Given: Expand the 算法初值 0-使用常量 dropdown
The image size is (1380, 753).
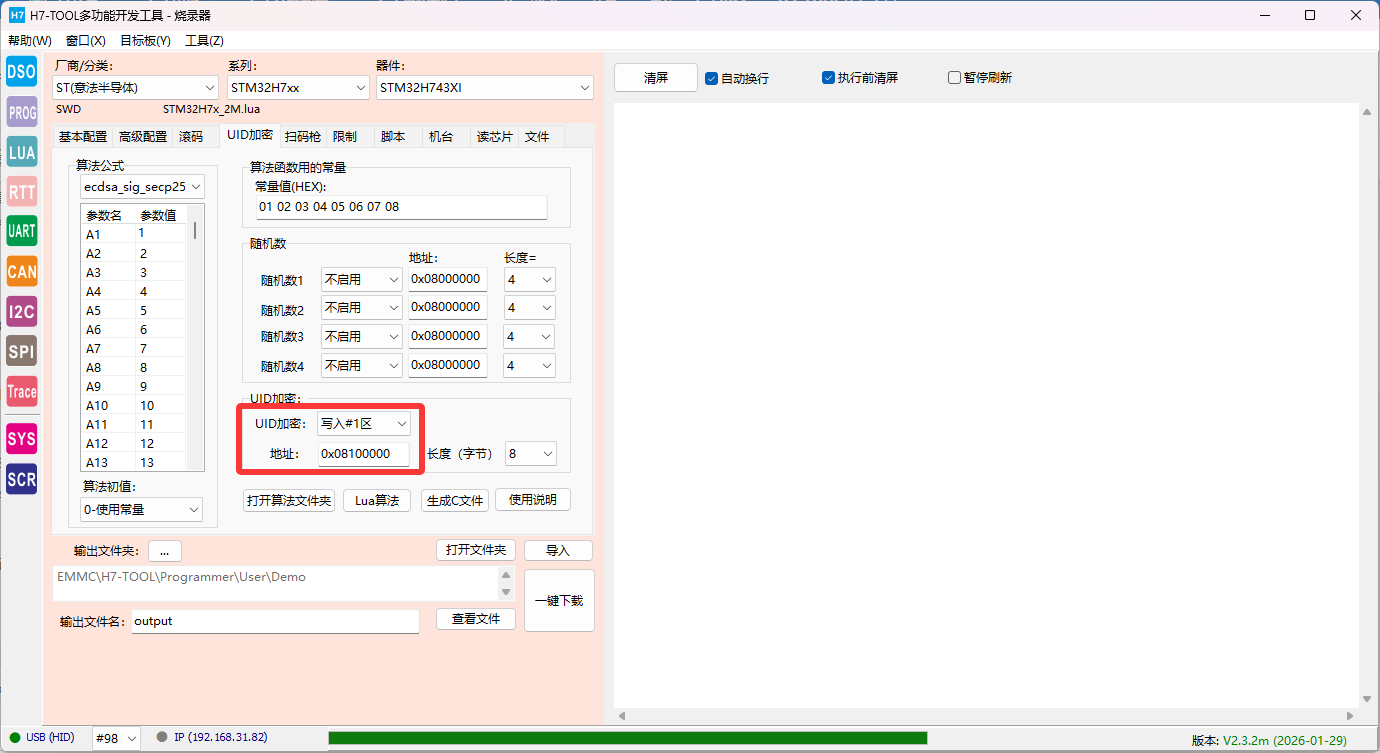Looking at the screenshot, I should click(x=141, y=510).
